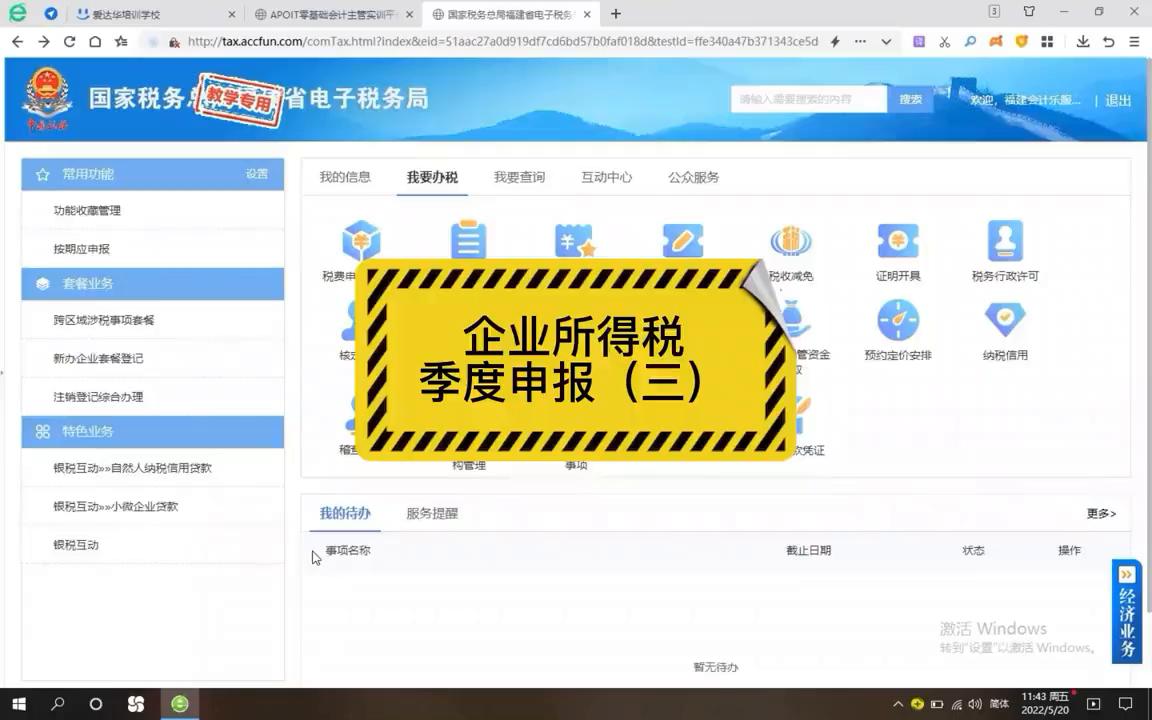Image resolution: width=1152 pixels, height=720 pixels.
Task: Switch to the 我要查询 tab
Action: 518,177
